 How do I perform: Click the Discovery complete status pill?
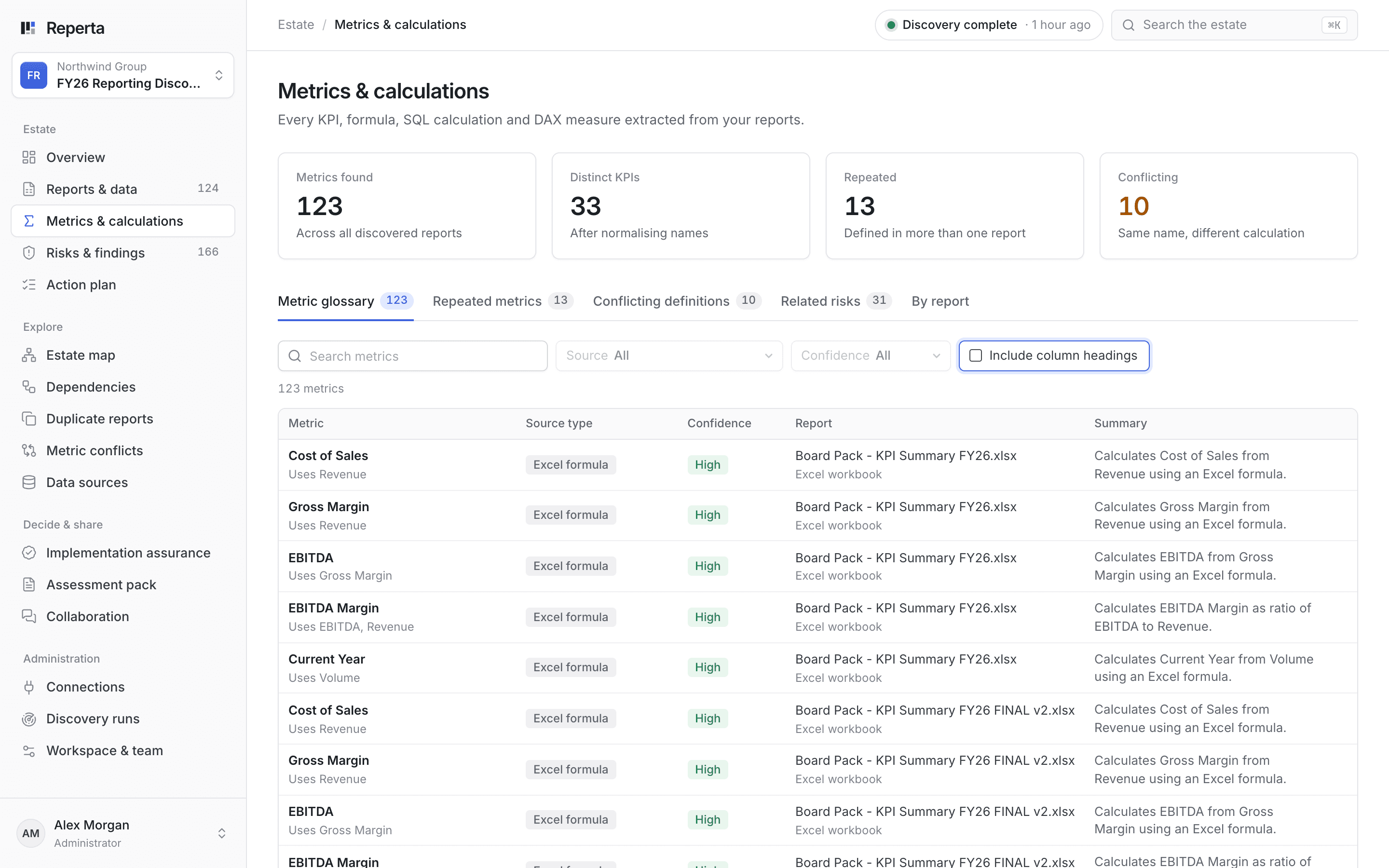pyautogui.click(x=988, y=25)
